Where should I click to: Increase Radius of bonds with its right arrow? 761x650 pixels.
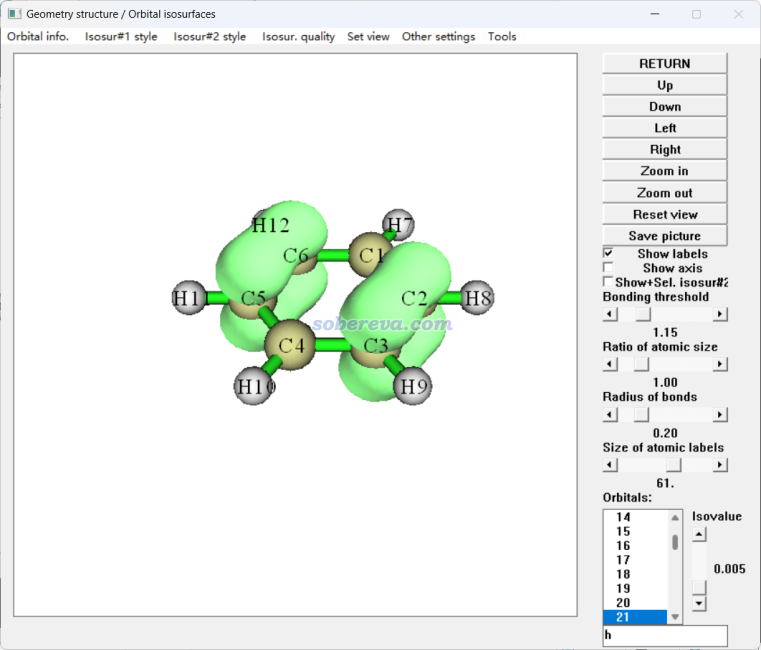click(x=720, y=415)
